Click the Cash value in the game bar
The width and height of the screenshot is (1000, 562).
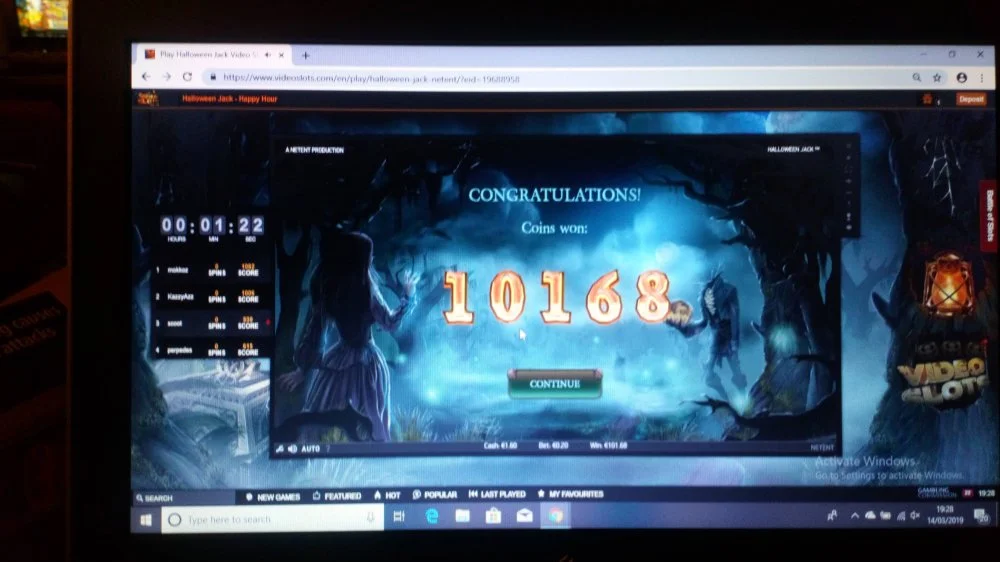(x=501, y=445)
